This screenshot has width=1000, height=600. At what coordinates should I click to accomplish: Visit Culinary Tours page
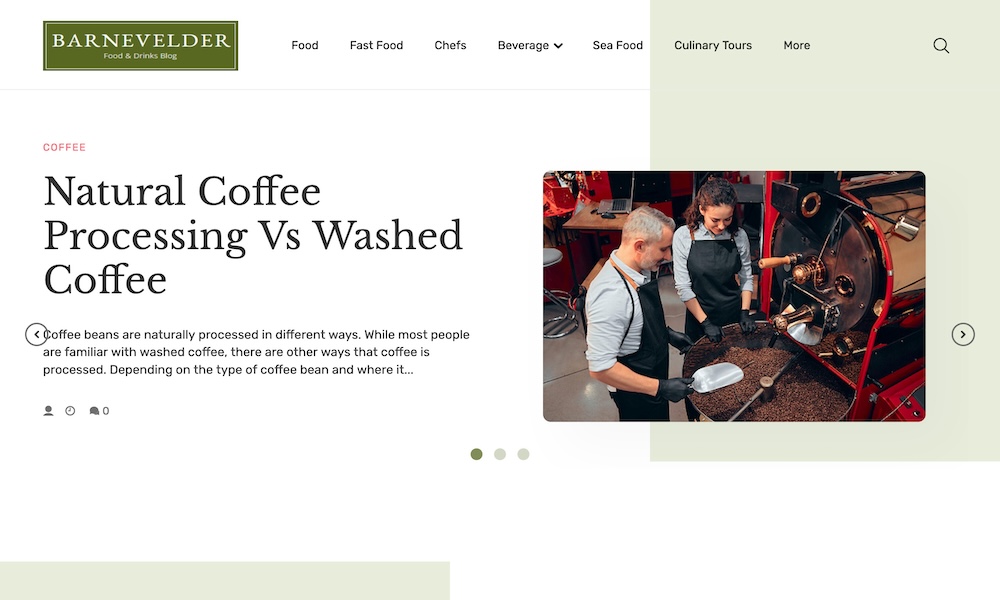[713, 45]
